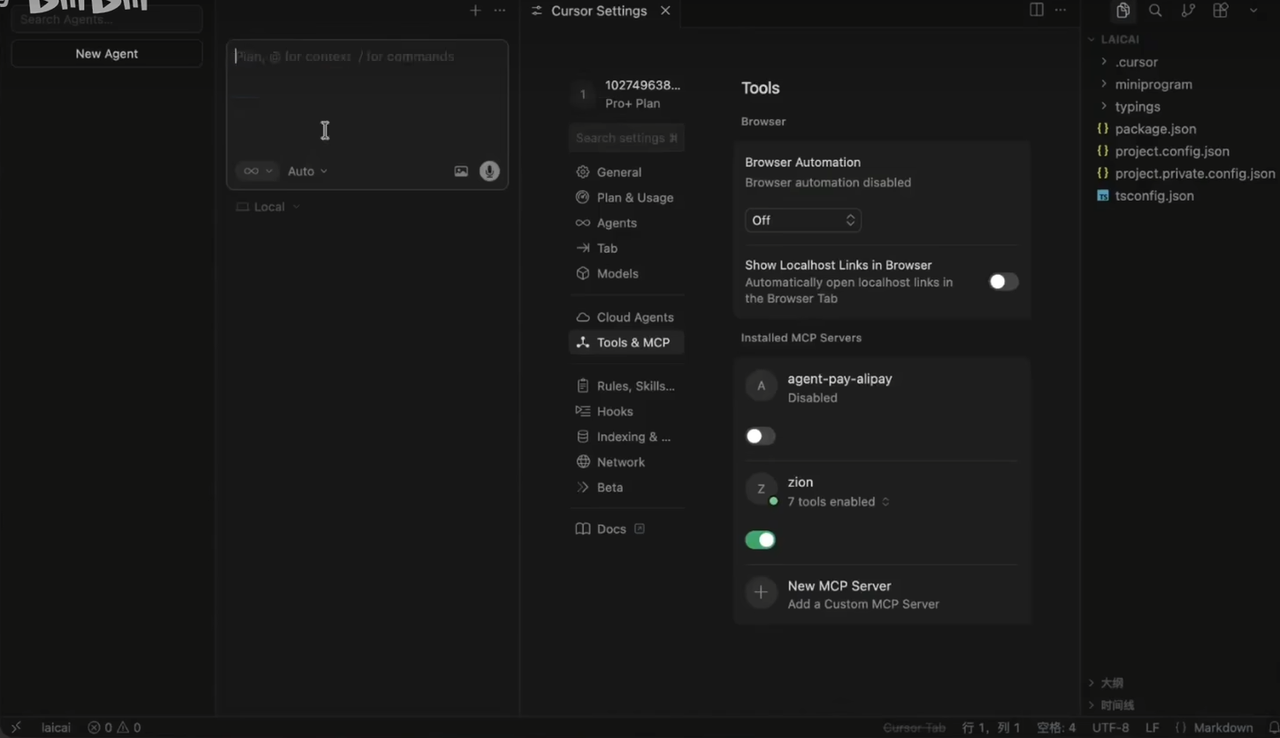The image size is (1280, 738).
Task: Click the Search Agents field
Action: (107, 19)
